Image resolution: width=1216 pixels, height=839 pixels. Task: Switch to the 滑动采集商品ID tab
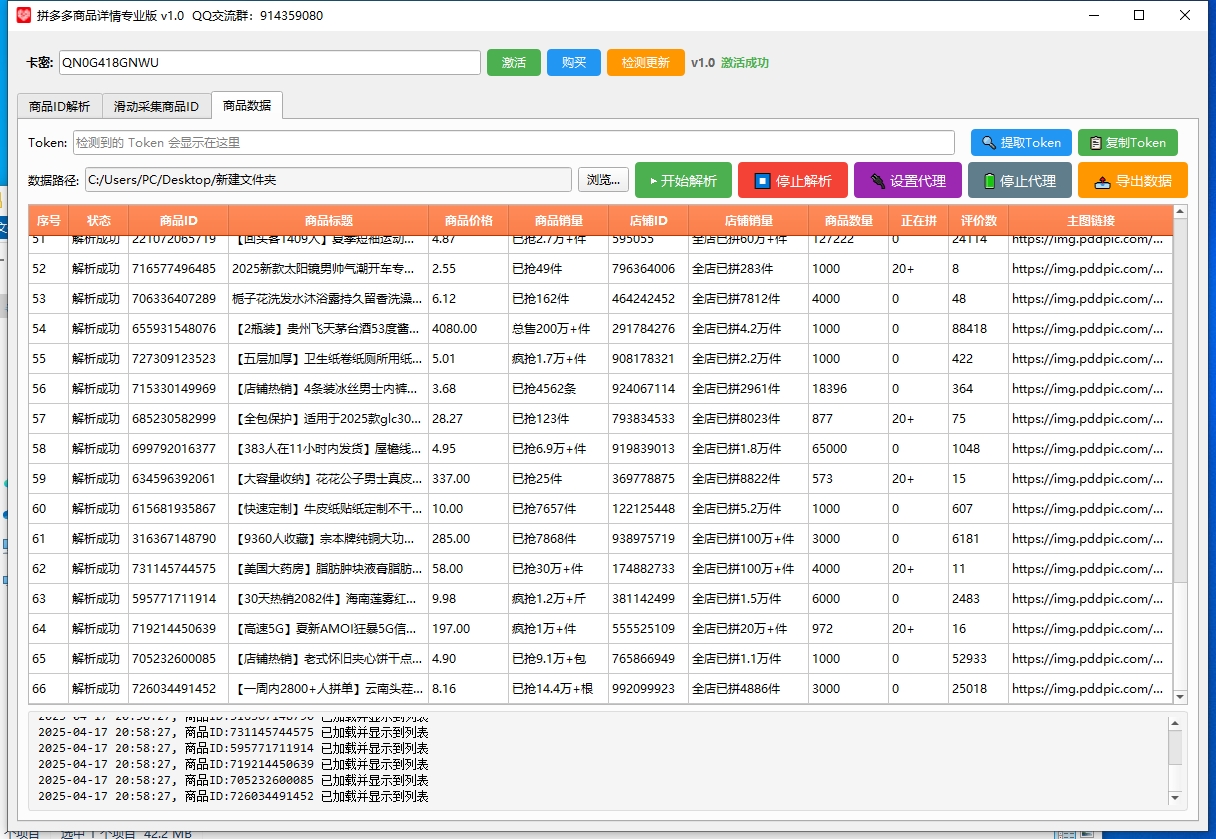pyautogui.click(x=156, y=106)
